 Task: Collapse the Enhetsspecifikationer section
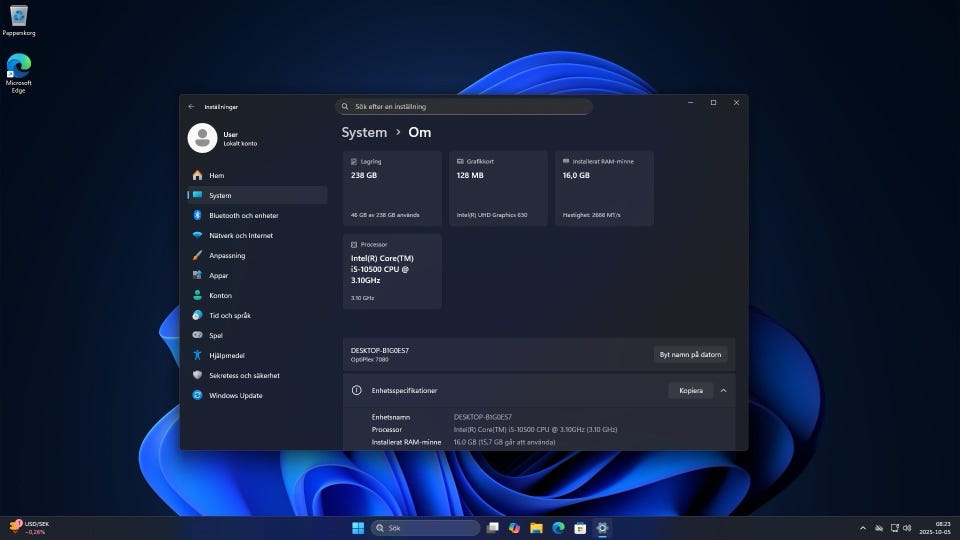click(723, 391)
